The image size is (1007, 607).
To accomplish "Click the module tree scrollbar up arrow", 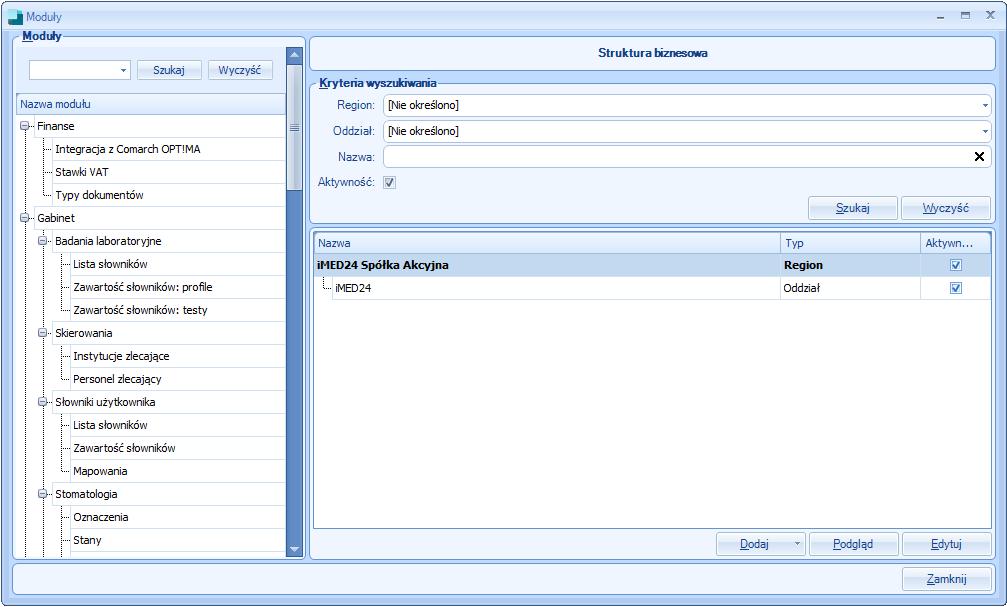I will [x=294, y=55].
